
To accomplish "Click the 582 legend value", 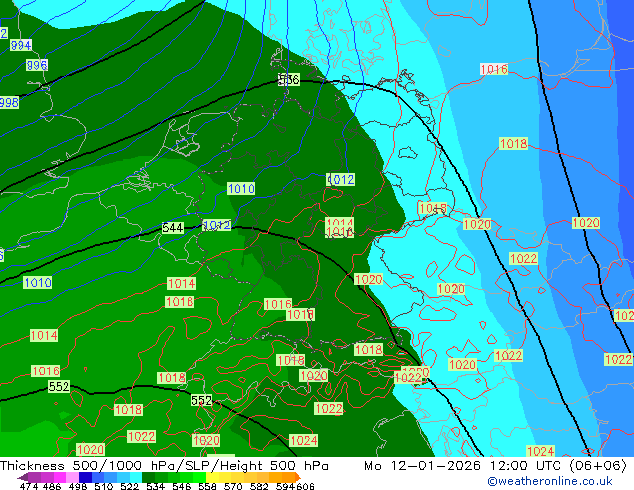I will click(x=259, y=486).
